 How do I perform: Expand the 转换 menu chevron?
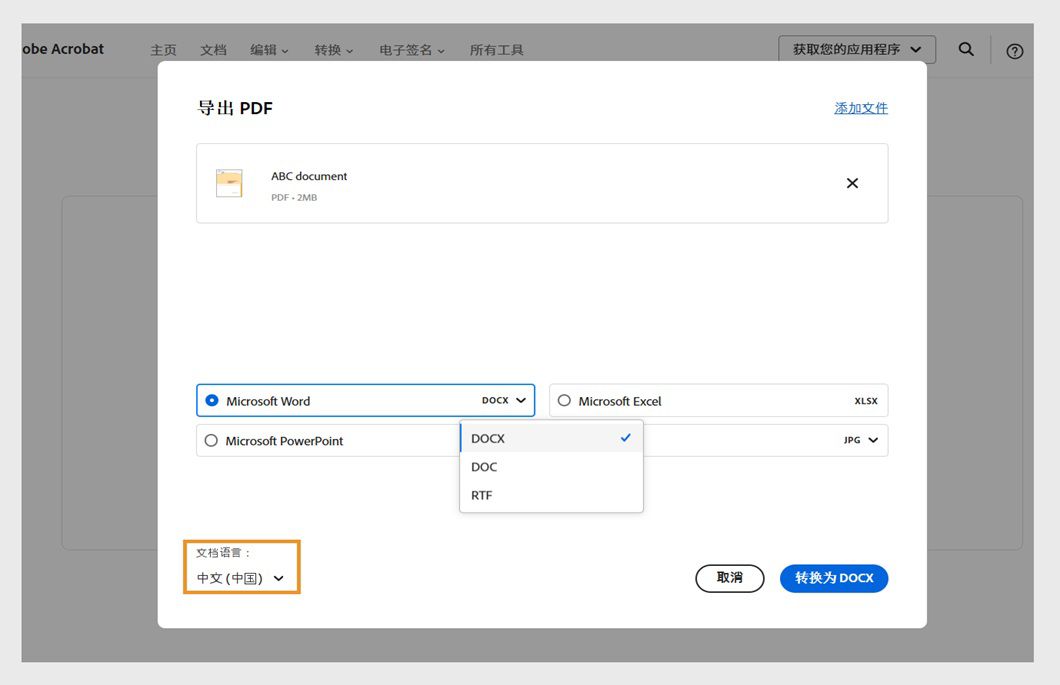[x=349, y=49]
